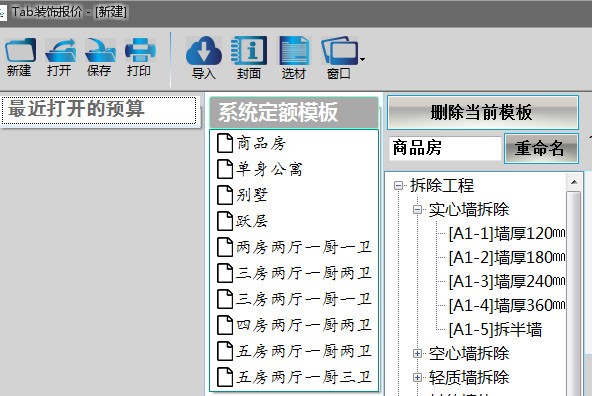This screenshot has height=396, width=592.
Task: Click the 删除当前模板 button
Action: [x=483, y=112]
